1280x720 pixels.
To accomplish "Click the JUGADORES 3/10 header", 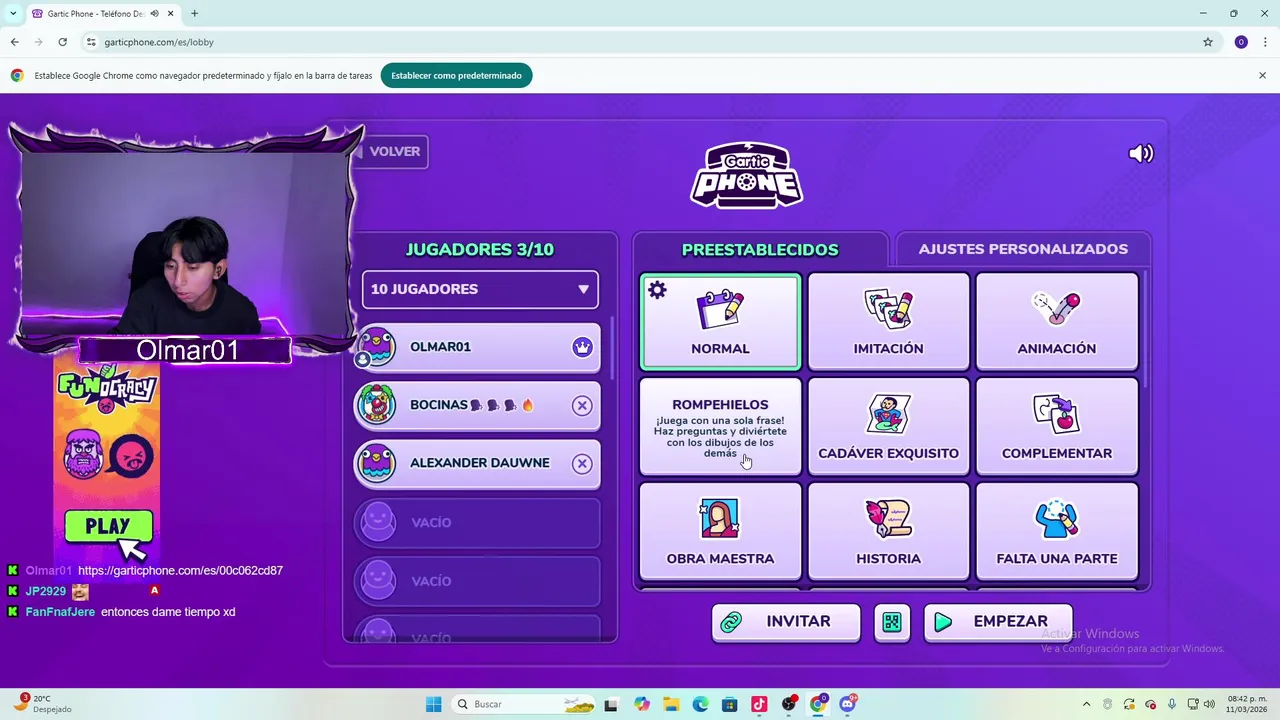I will pyautogui.click(x=479, y=250).
